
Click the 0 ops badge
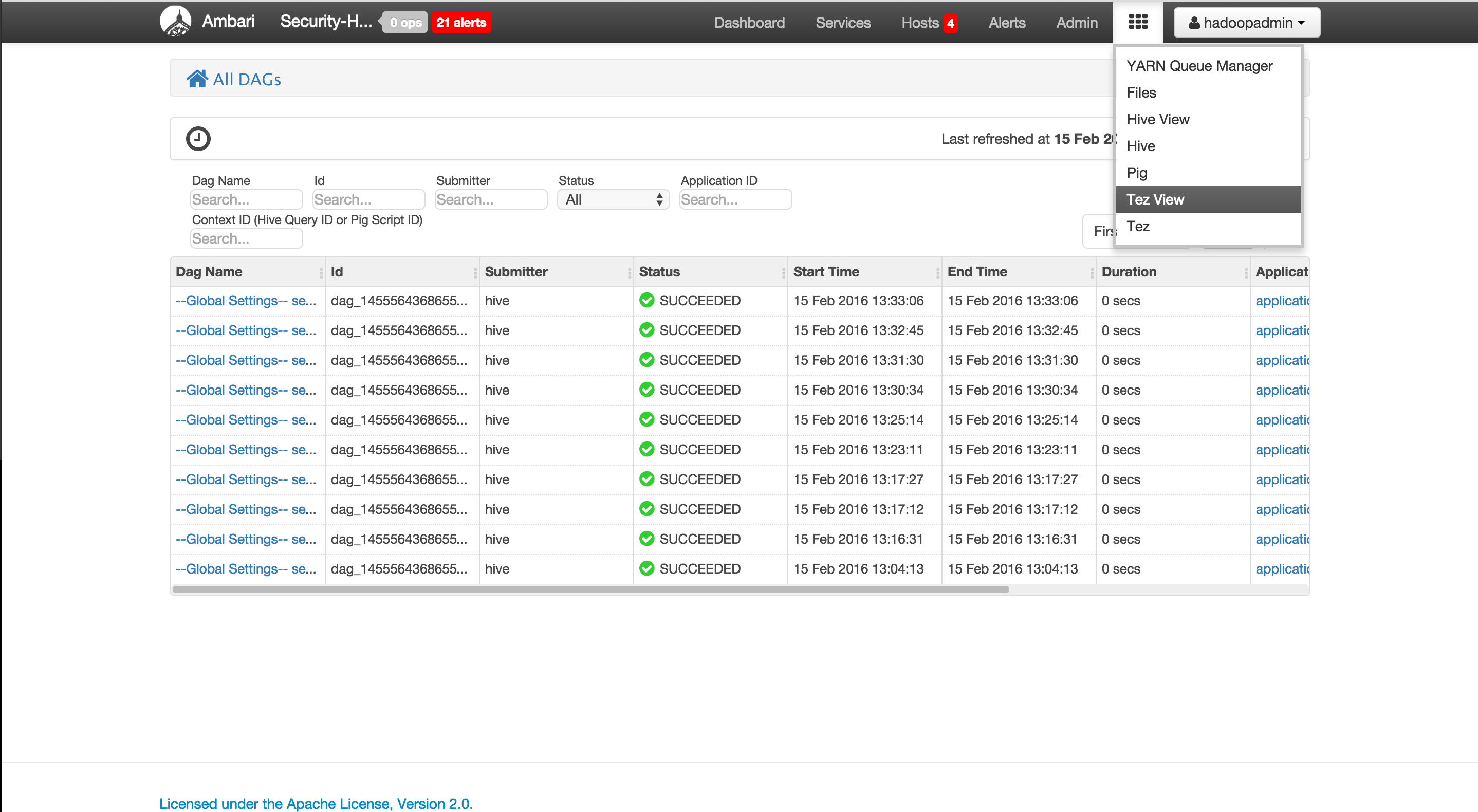pos(405,23)
